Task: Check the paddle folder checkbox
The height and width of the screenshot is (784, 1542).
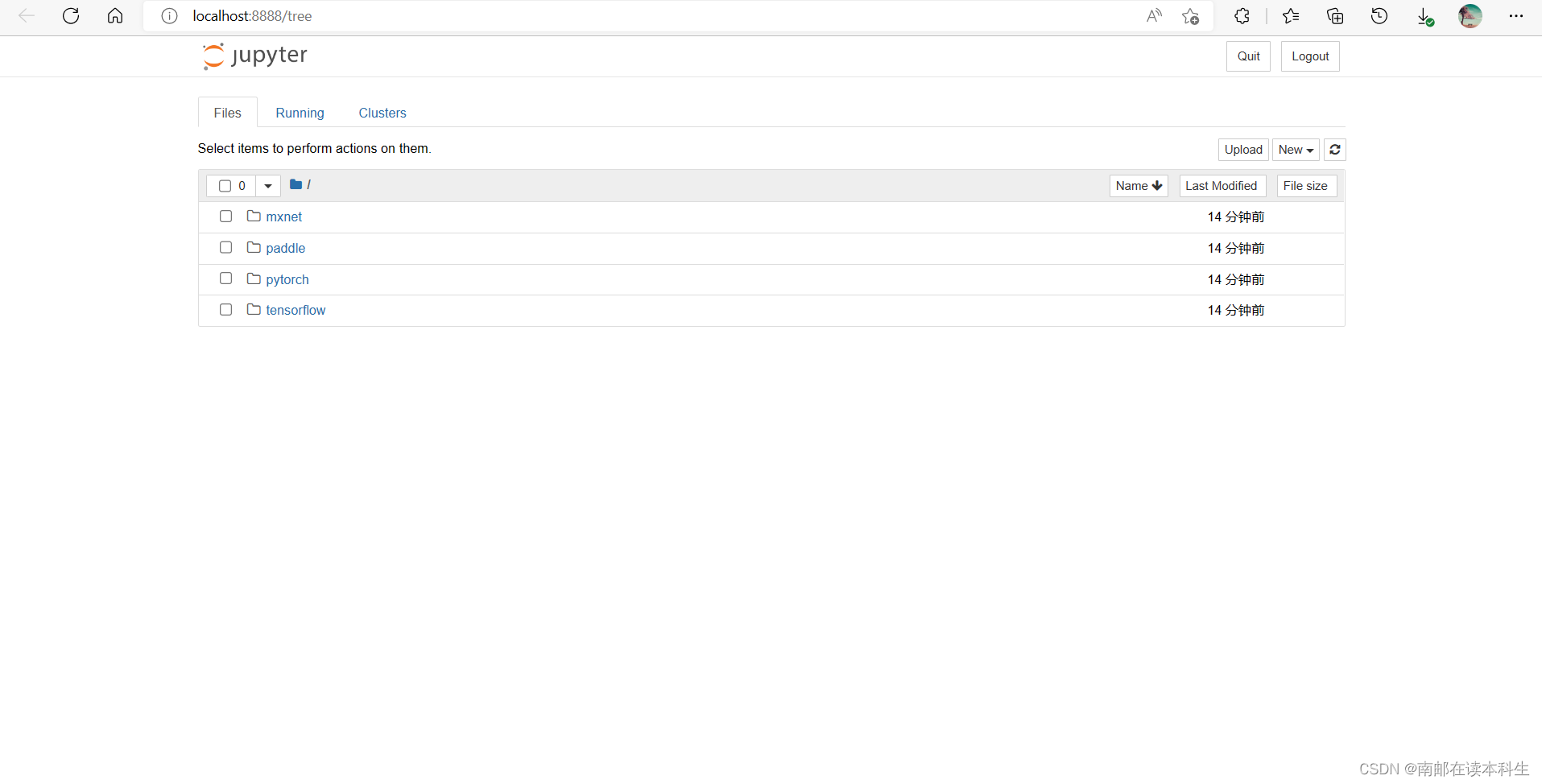Action: tap(225, 247)
